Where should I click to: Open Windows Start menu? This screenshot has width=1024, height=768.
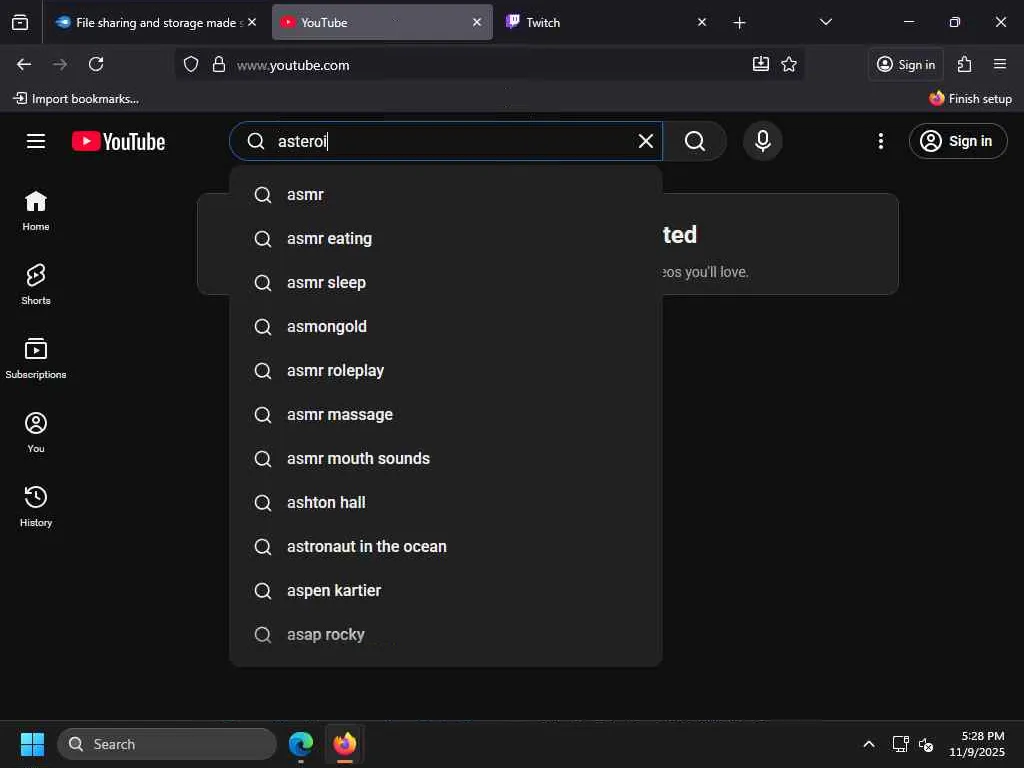pos(32,744)
